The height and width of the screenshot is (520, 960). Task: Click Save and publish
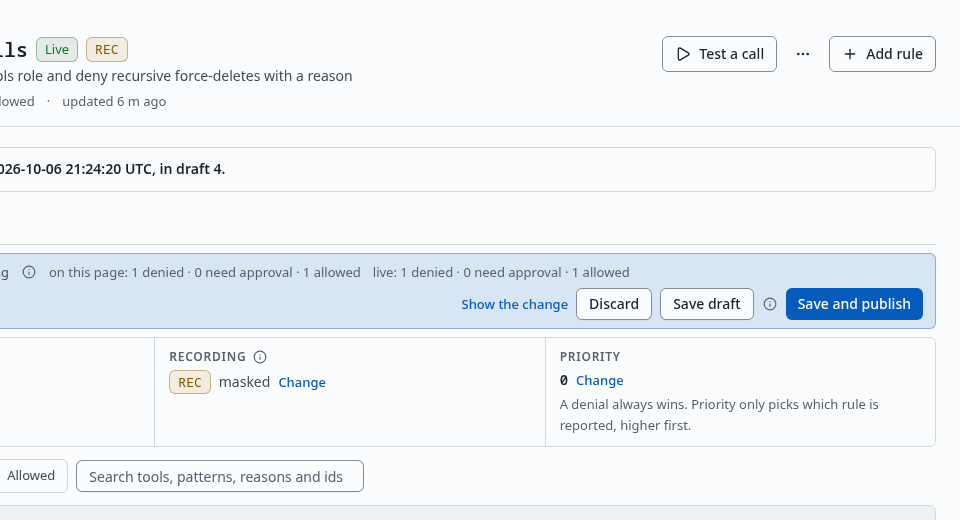(854, 304)
